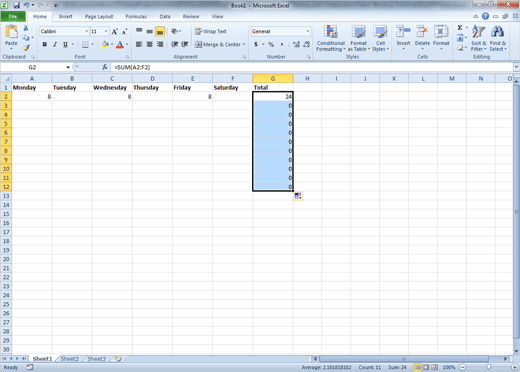Apply Comma Style
This screenshot has height=372, width=520.
tap(282, 44)
